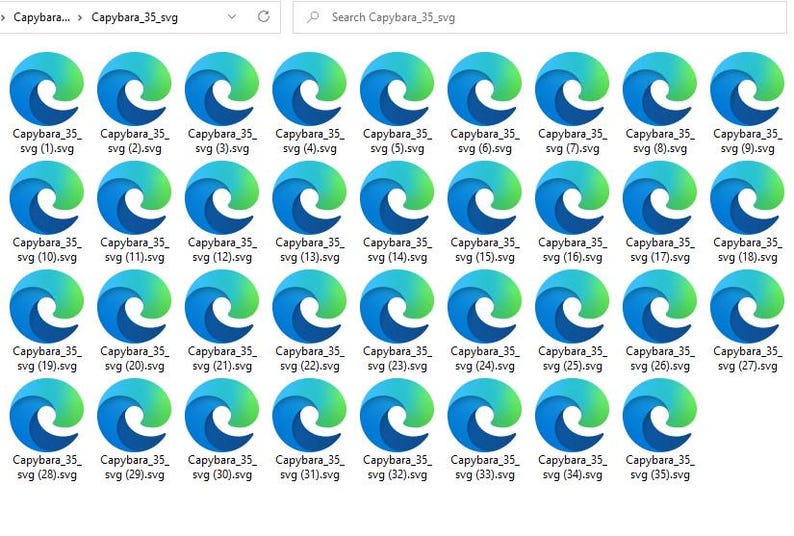The width and height of the screenshot is (794, 536).
Task: Select the Capybara_35_svg (33).svg file icon
Action: click(x=485, y=415)
